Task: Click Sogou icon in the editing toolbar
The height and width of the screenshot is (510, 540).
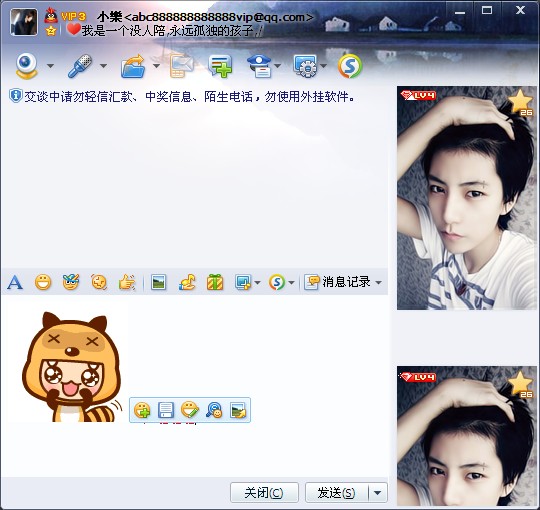Action: [277, 282]
